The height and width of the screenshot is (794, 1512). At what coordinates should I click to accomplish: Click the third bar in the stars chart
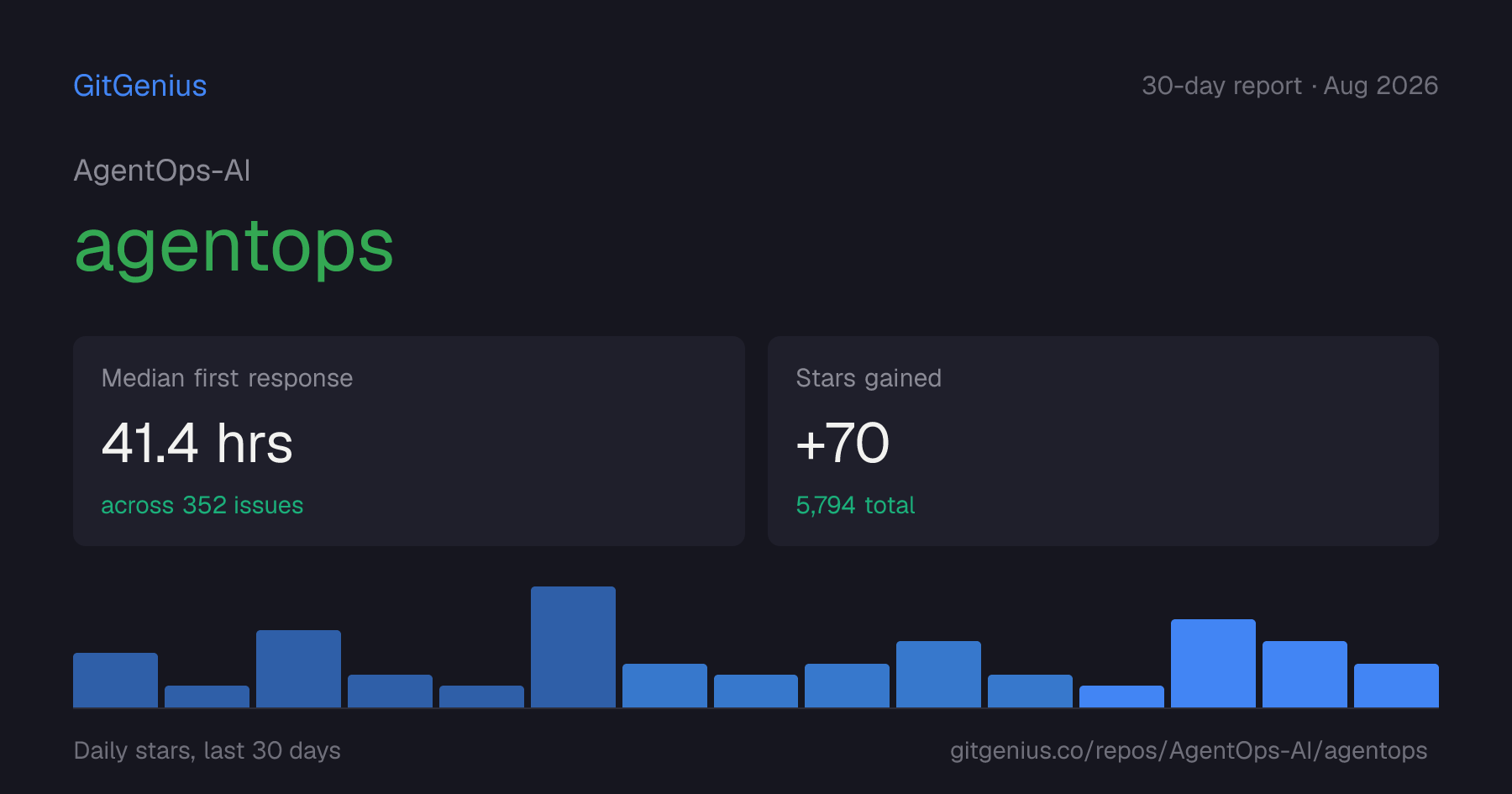click(x=298, y=669)
